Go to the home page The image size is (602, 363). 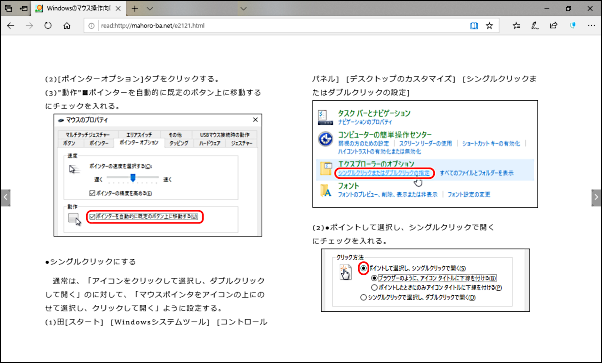pyautogui.click(x=67, y=26)
